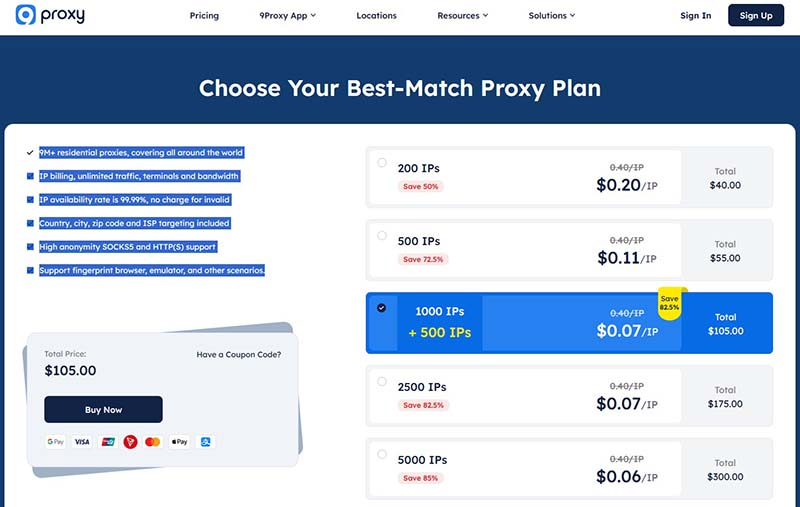Click the blue Alipay payment icon

click(205, 441)
